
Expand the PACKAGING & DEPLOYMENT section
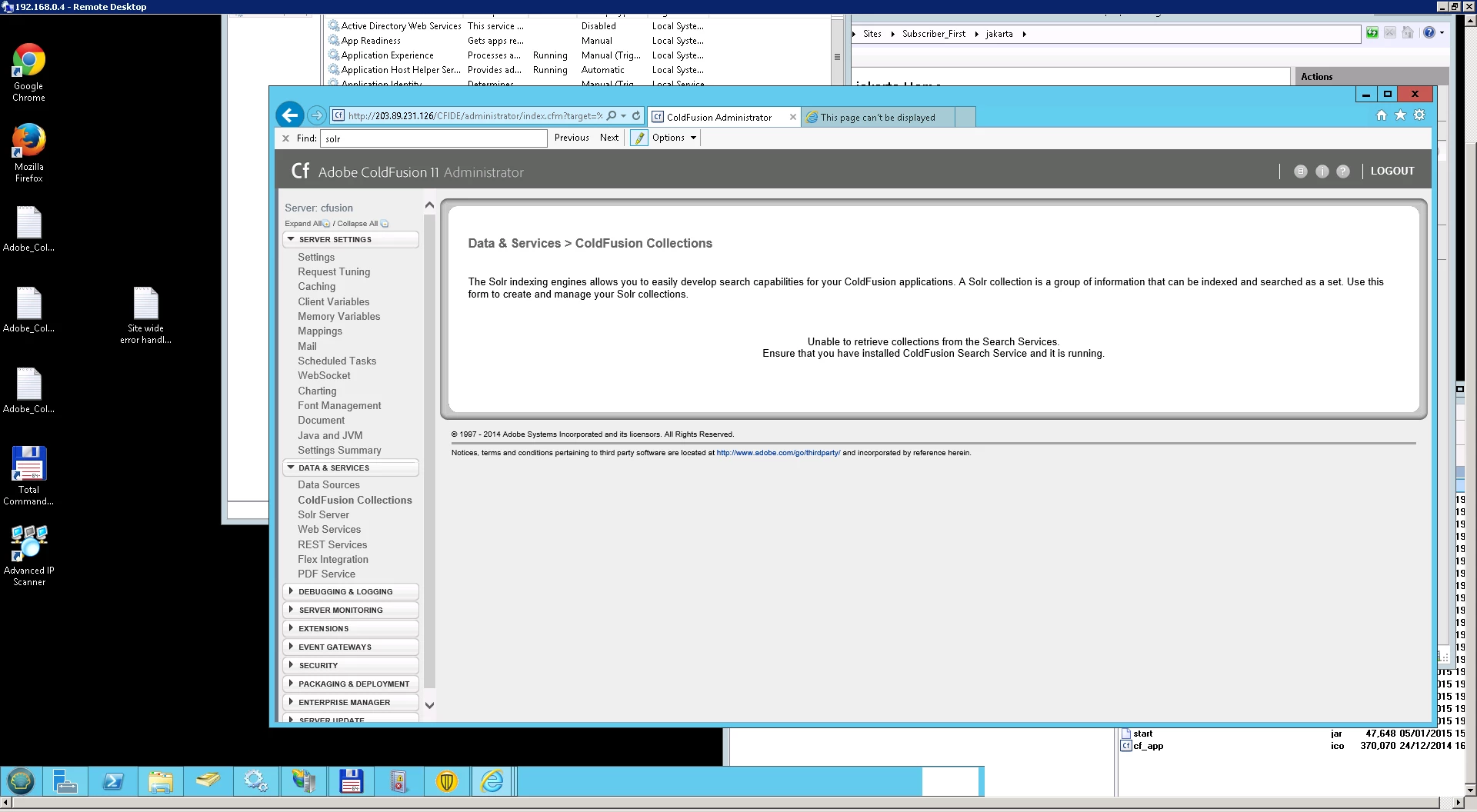351,684
